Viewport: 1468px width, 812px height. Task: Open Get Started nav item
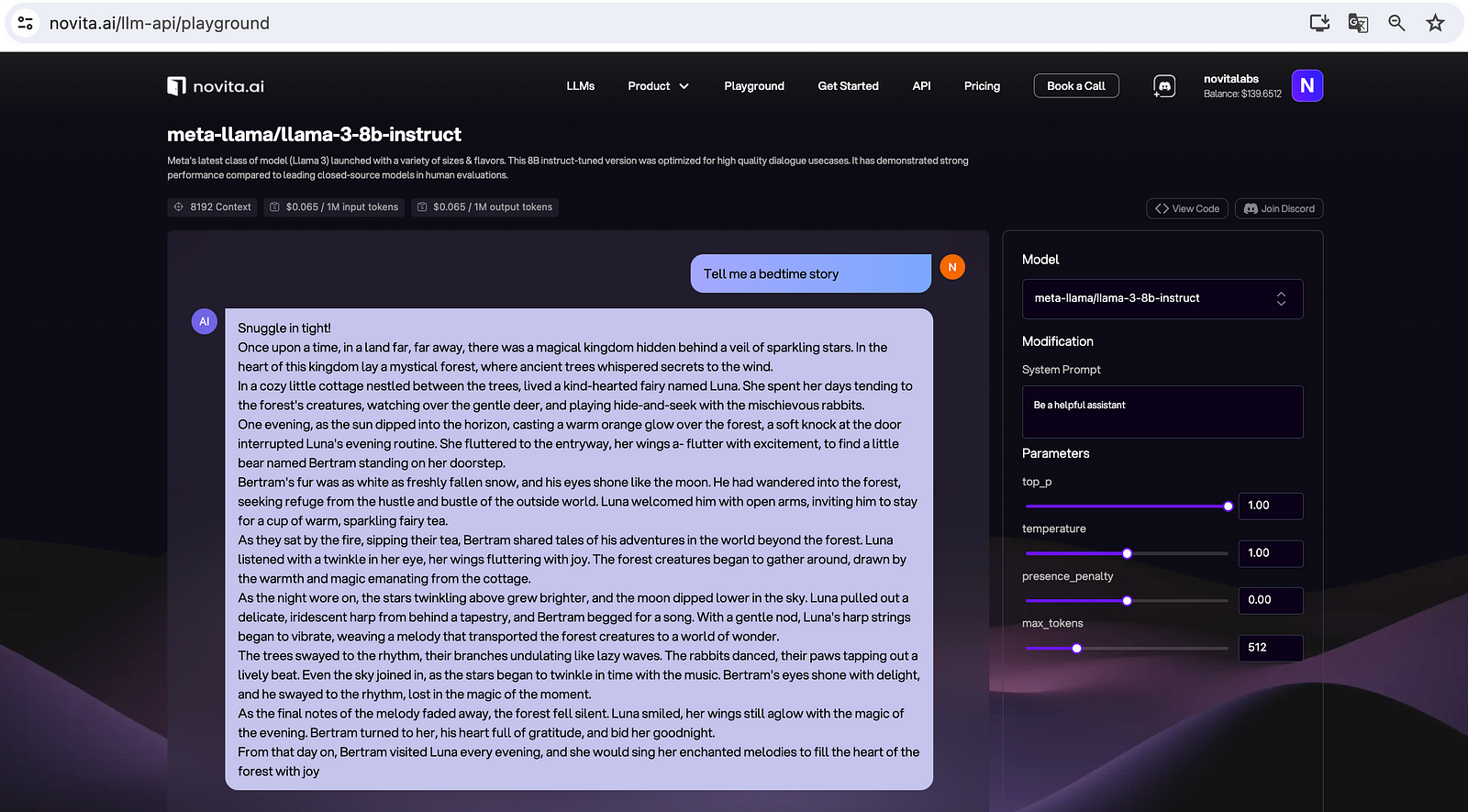[x=849, y=86]
